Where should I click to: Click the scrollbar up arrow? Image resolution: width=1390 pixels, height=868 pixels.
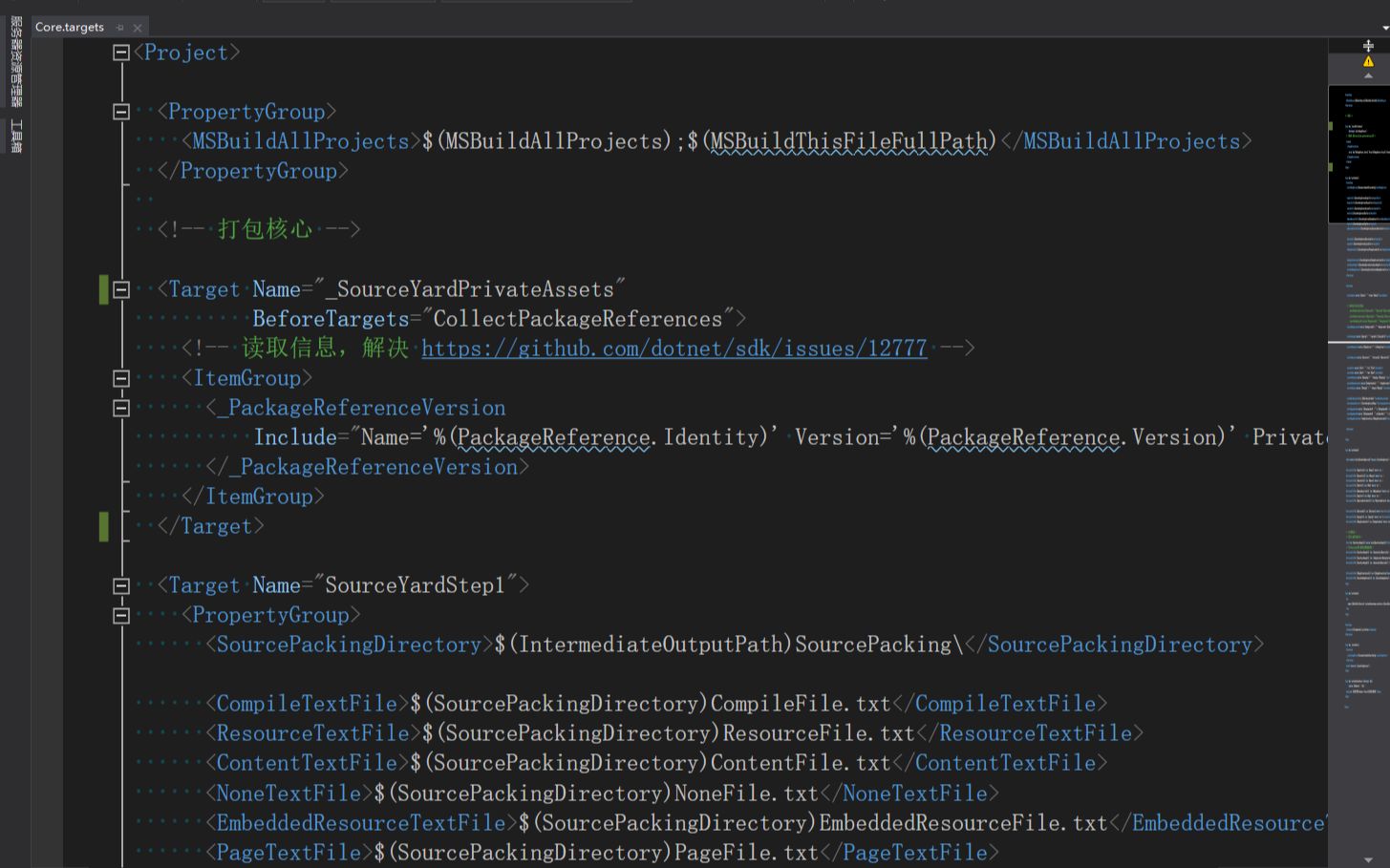point(1368,75)
